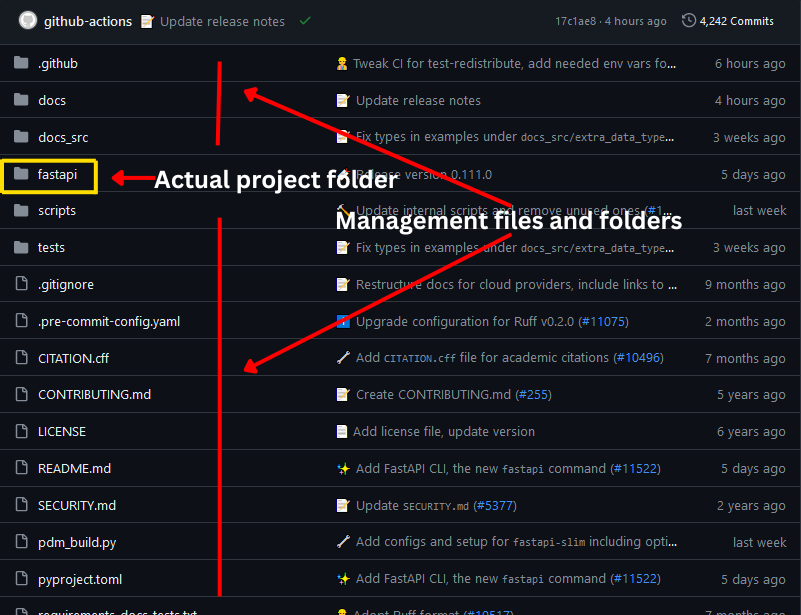This screenshot has height=615, width=801.
Task: Click the green check commit status icon
Action: (305, 21)
